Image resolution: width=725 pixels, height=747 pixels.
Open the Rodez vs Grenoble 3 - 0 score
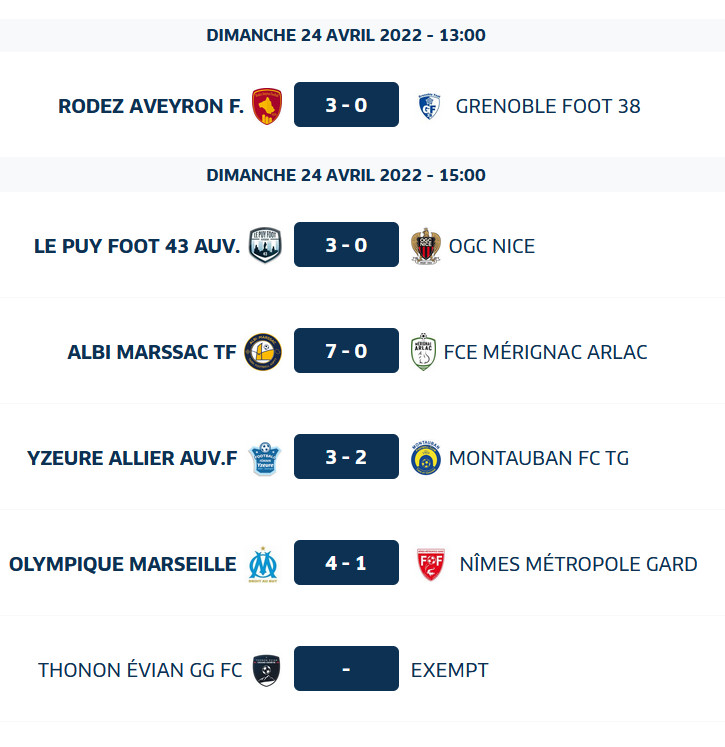coord(346,105)
